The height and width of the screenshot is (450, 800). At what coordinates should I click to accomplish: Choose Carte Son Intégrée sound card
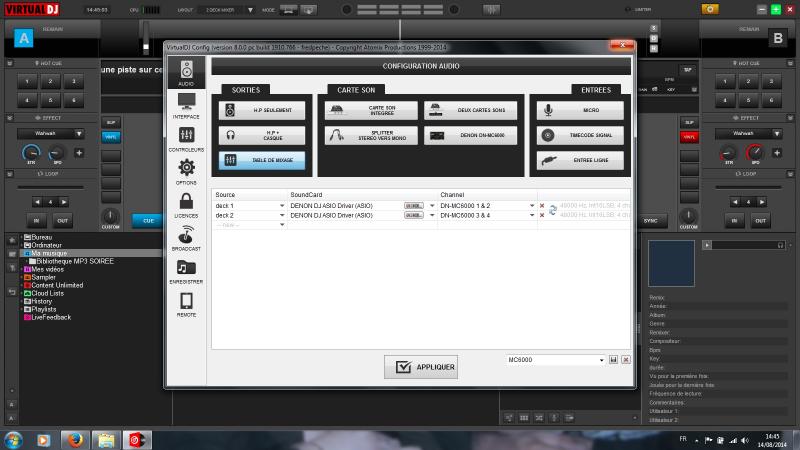371,110
